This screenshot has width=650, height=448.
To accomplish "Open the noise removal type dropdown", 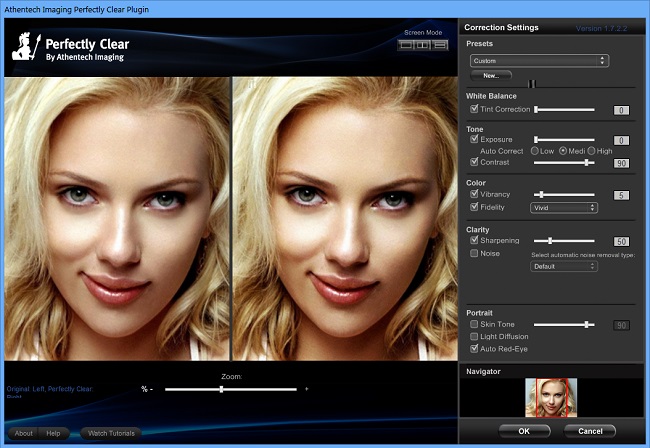I will (x=563, y=267).
